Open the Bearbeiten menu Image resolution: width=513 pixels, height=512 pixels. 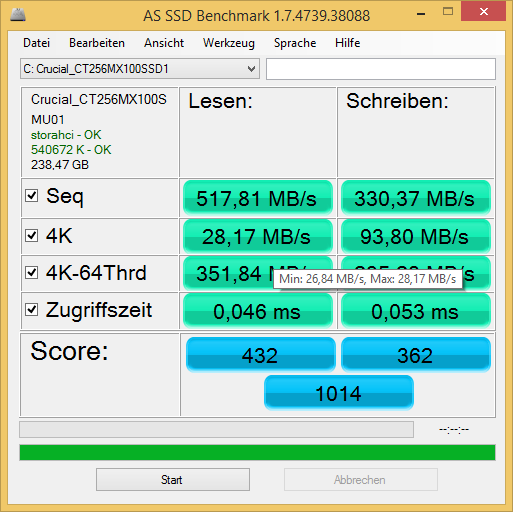[97, 43]
